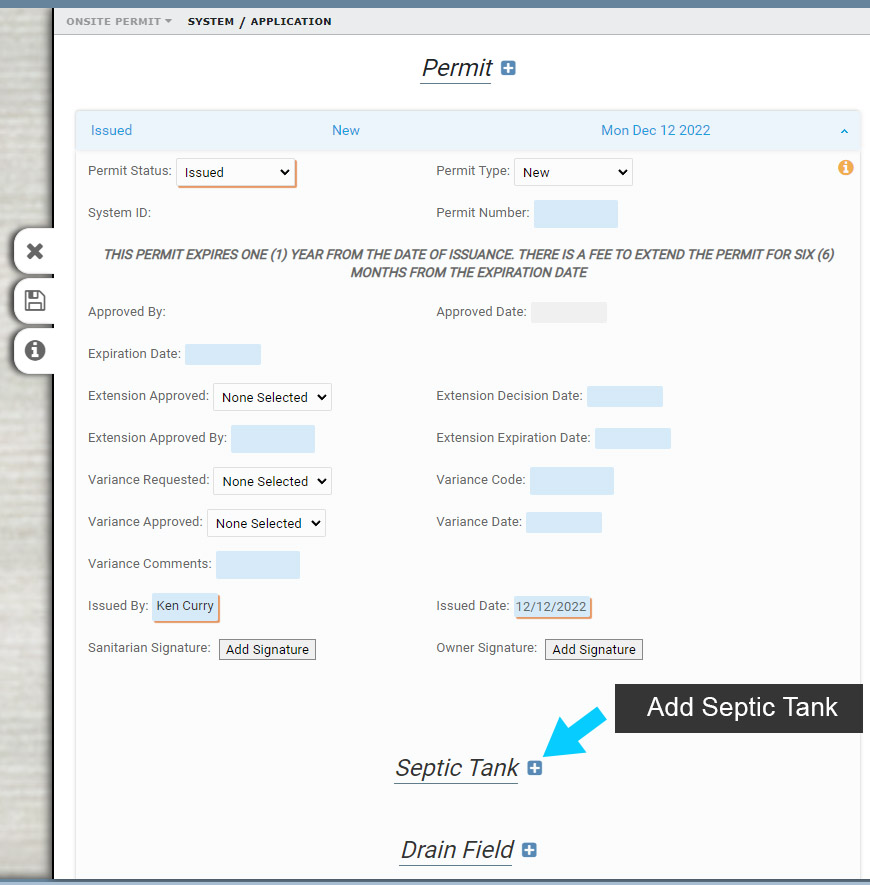Screen dimensions: 870x885
Task: Click the X close icon in side toolbar
Action: coord(35,251)
